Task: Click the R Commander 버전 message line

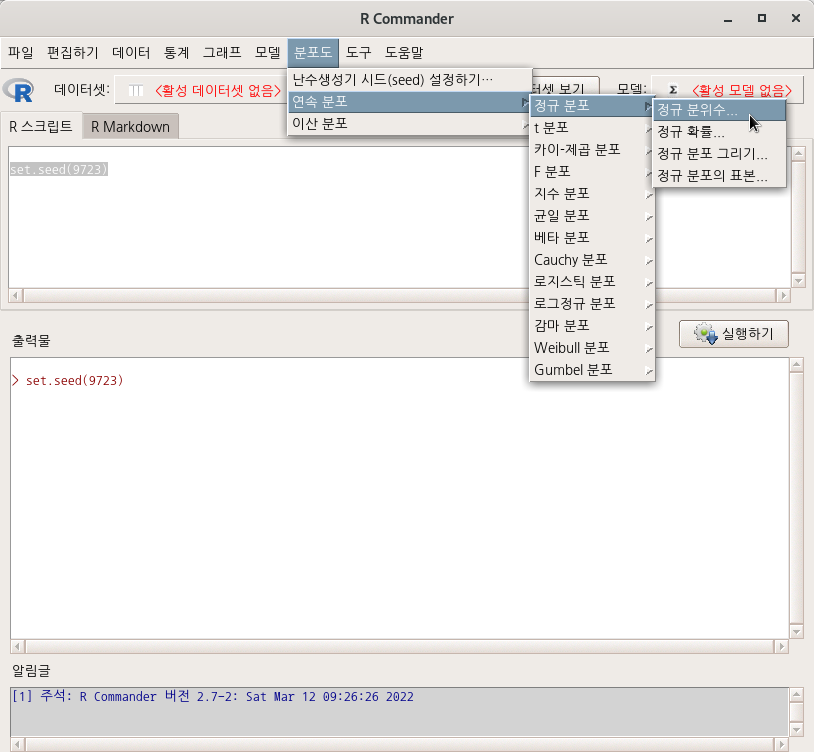Action: pos(213,696)
